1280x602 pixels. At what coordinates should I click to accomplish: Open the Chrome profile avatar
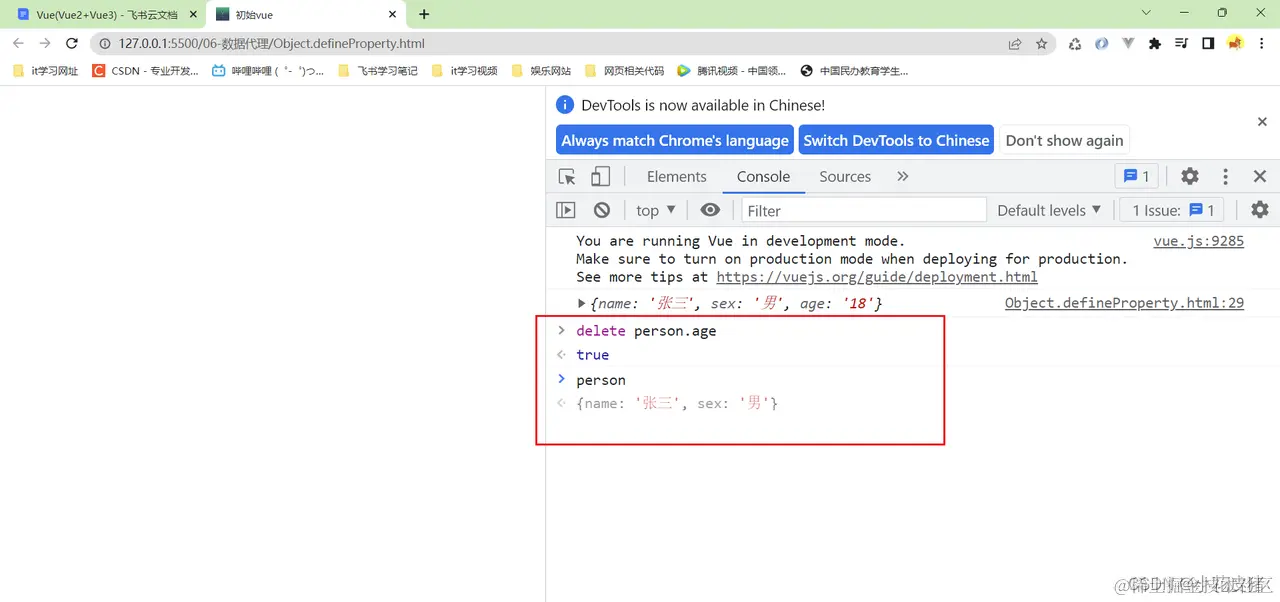[x=1235, y=43]
